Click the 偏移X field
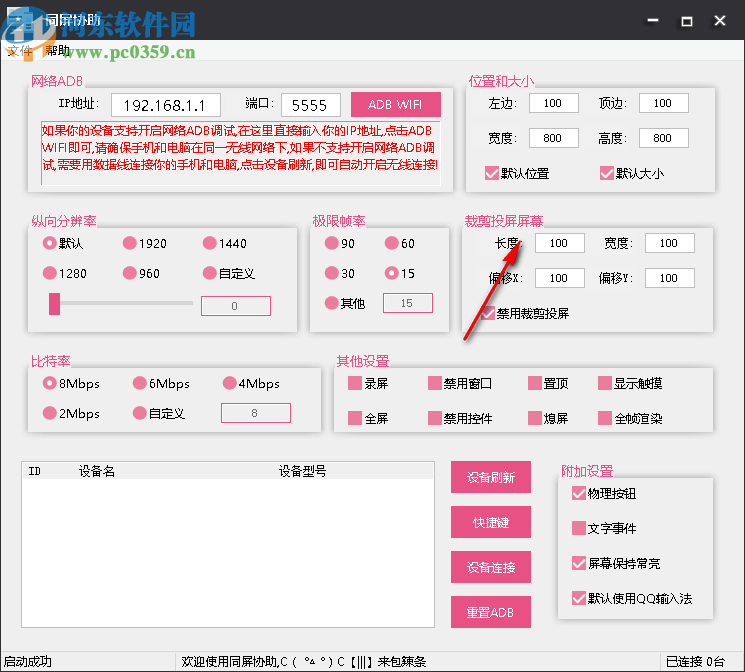 coord(560,278)
